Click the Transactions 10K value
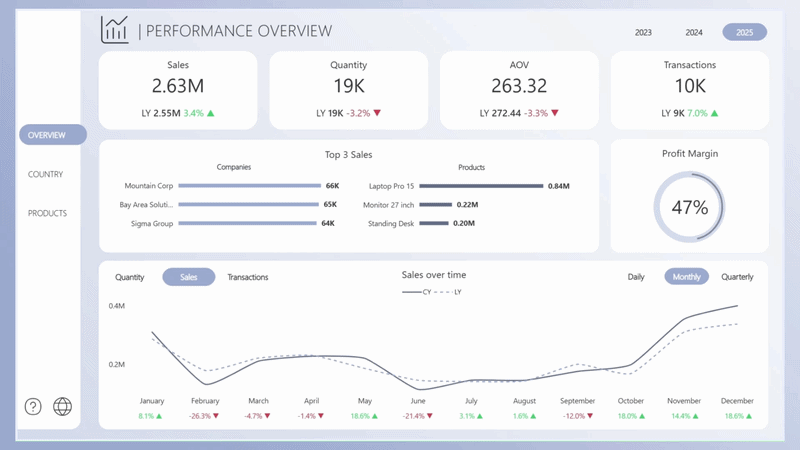 tap(690, 86)
